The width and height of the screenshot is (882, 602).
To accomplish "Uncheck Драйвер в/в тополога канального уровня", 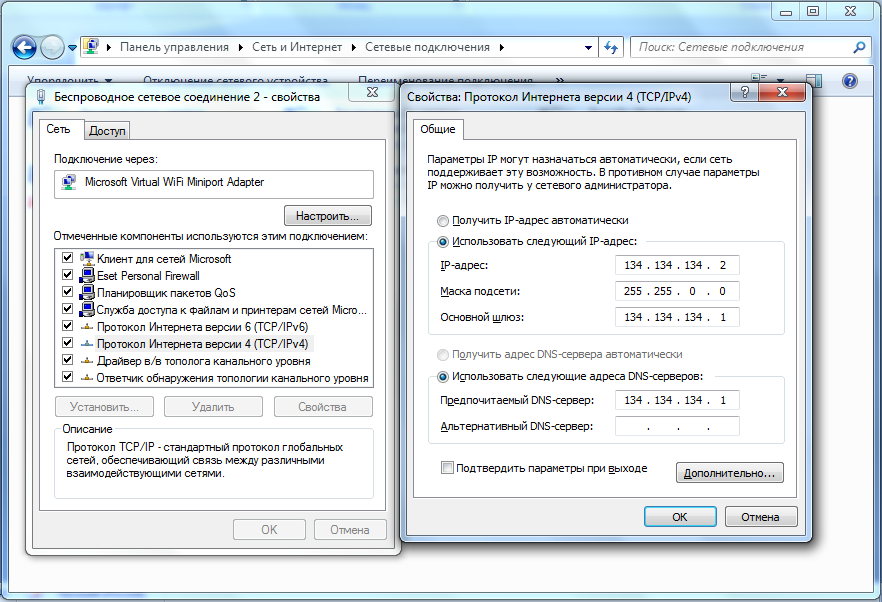I will pos(68,360).
